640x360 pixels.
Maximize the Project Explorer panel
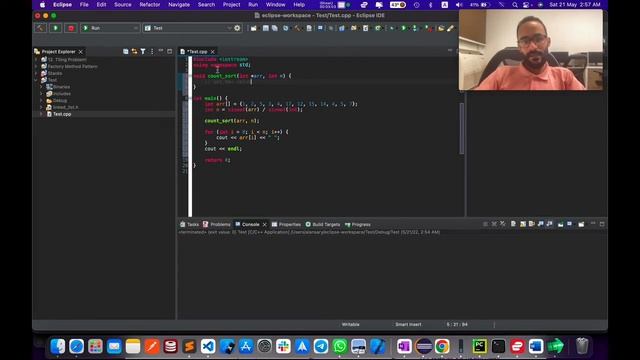click(x=169, y=51)
